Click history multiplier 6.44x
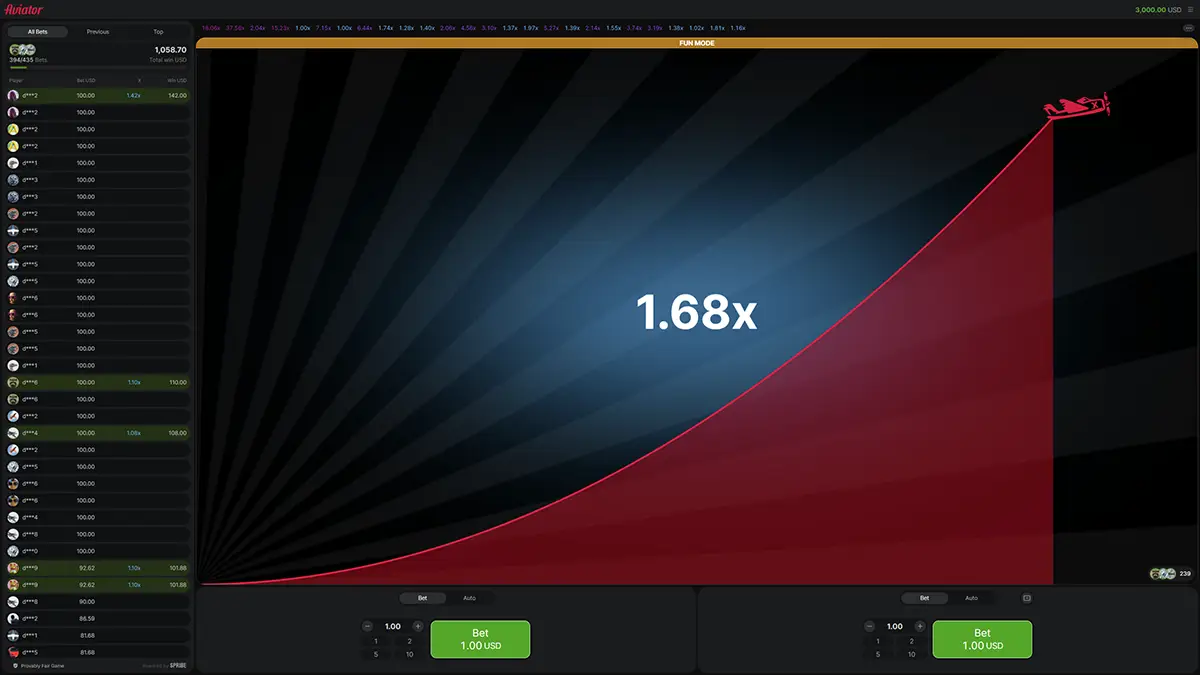This screenshot has height=675, width=1200. [364, 28]
